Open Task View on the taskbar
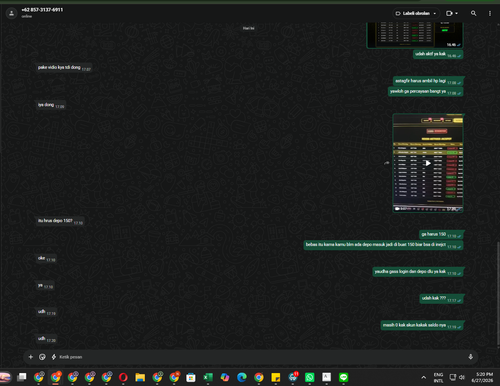 (x=22, y=377)
